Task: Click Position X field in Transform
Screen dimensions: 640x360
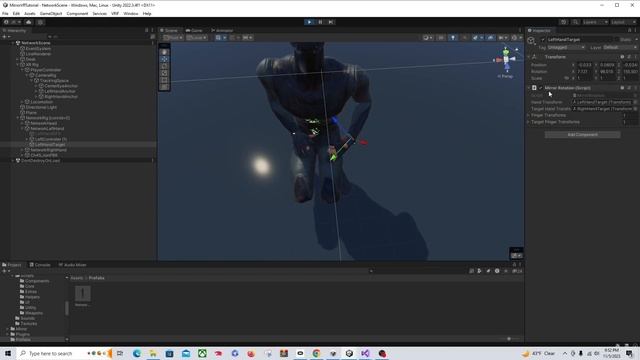Action: pos(584,65)
